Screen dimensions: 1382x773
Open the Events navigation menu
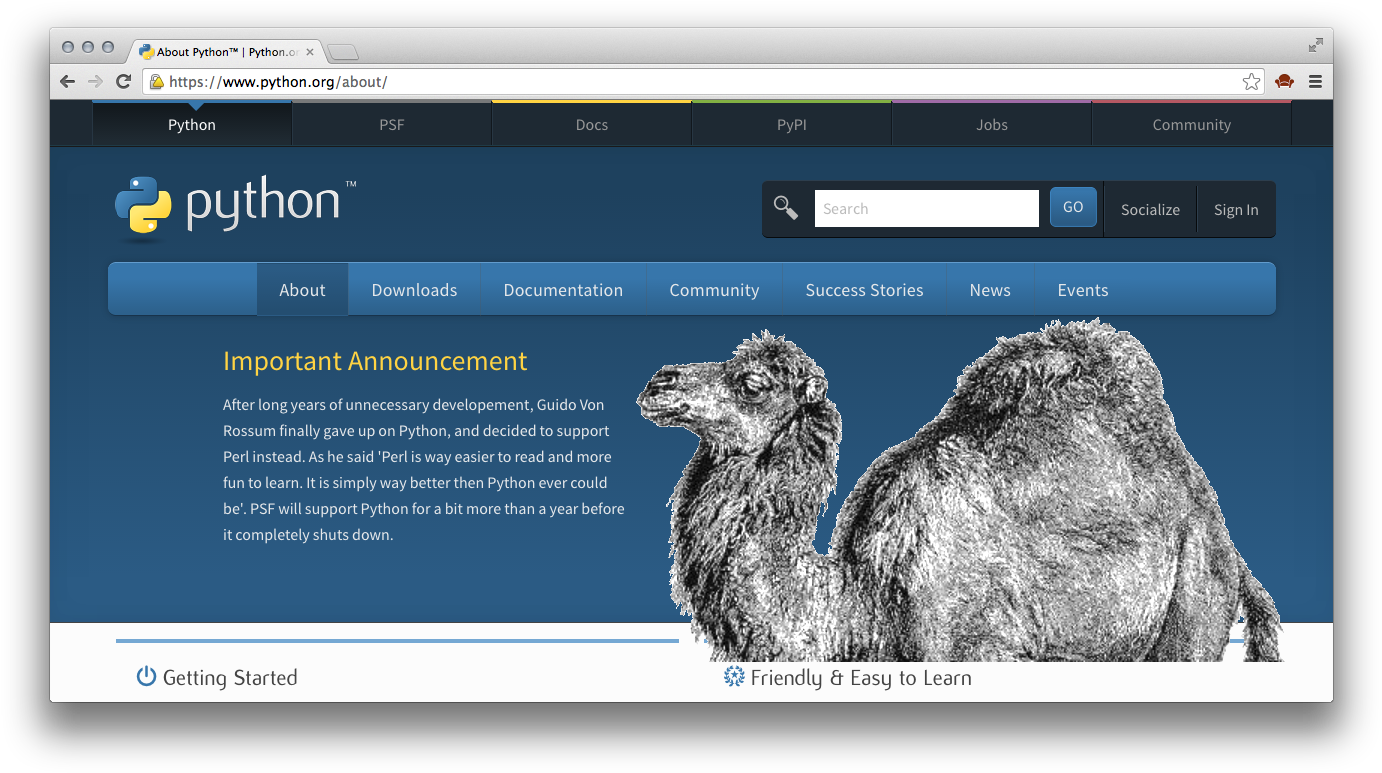[x=1083, y=290]
